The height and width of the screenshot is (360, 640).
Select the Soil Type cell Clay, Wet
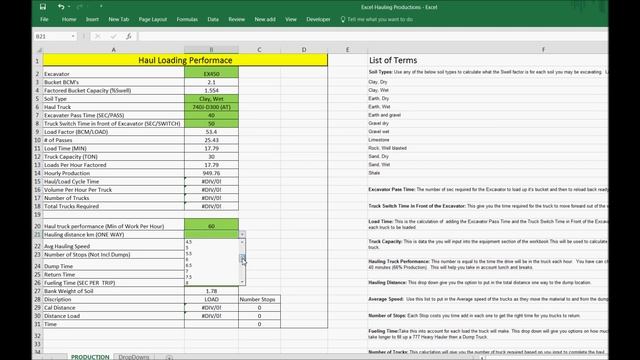pyautogui.click(x=211, y=99)
